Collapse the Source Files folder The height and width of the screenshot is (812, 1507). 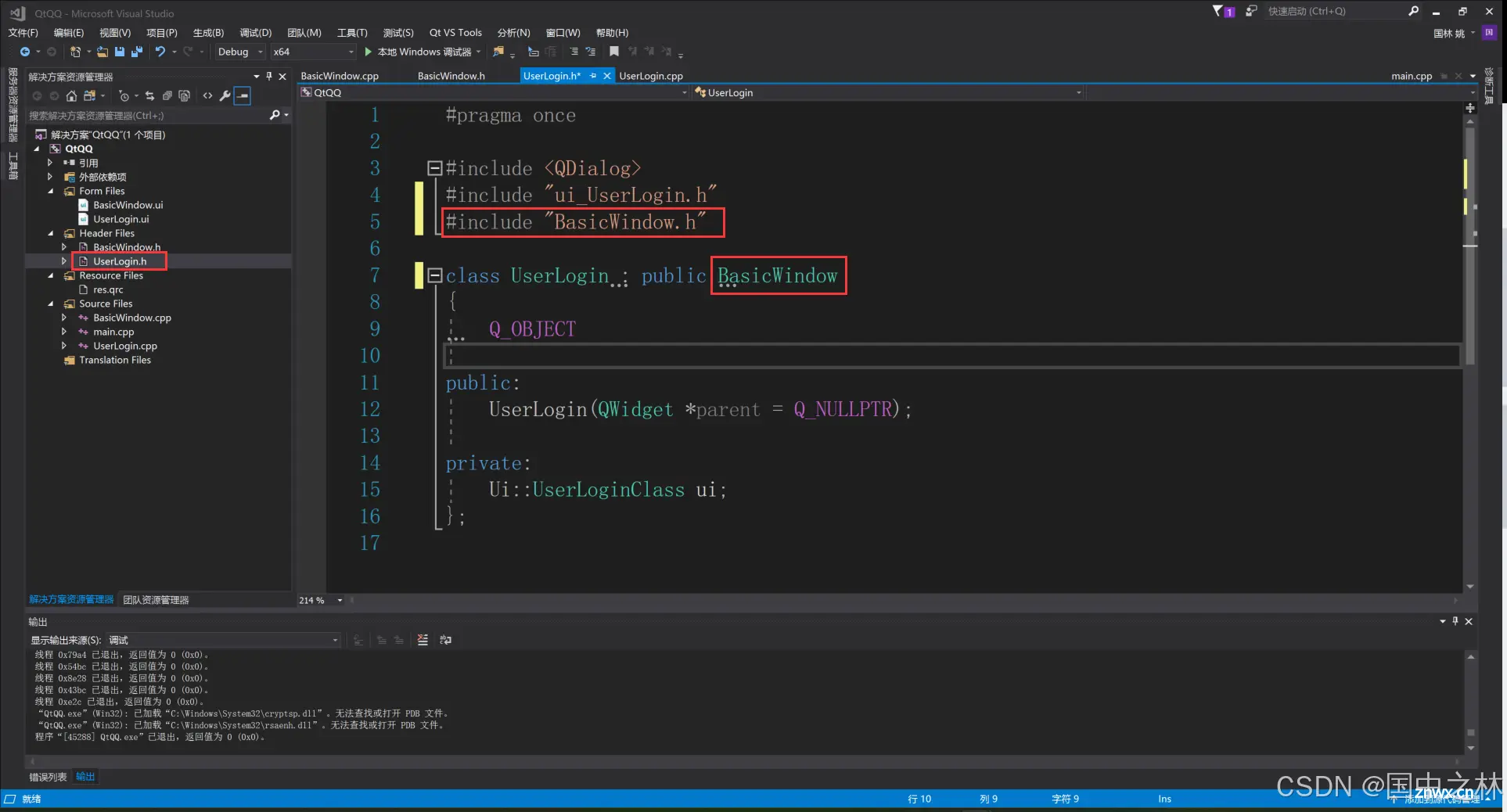[x=51, y=304]
